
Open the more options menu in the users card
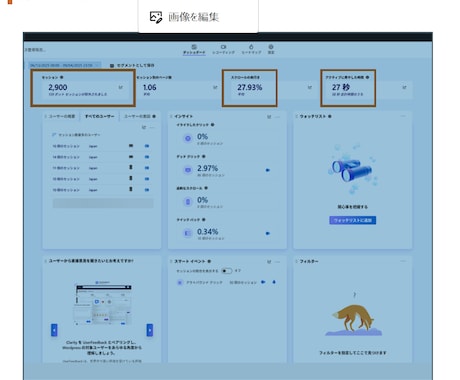tap(152, 127)
